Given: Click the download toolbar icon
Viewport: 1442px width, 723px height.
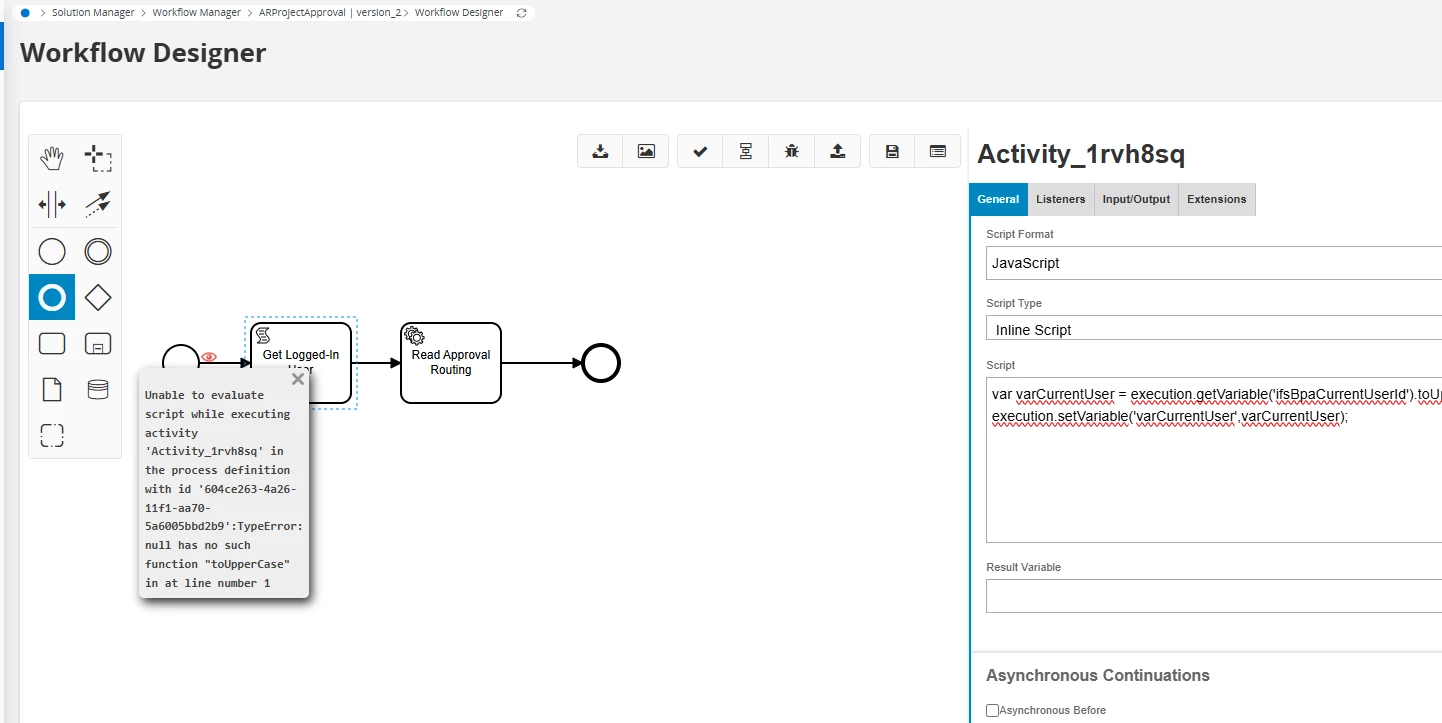Looking at the screenshot, I should 600,151.
